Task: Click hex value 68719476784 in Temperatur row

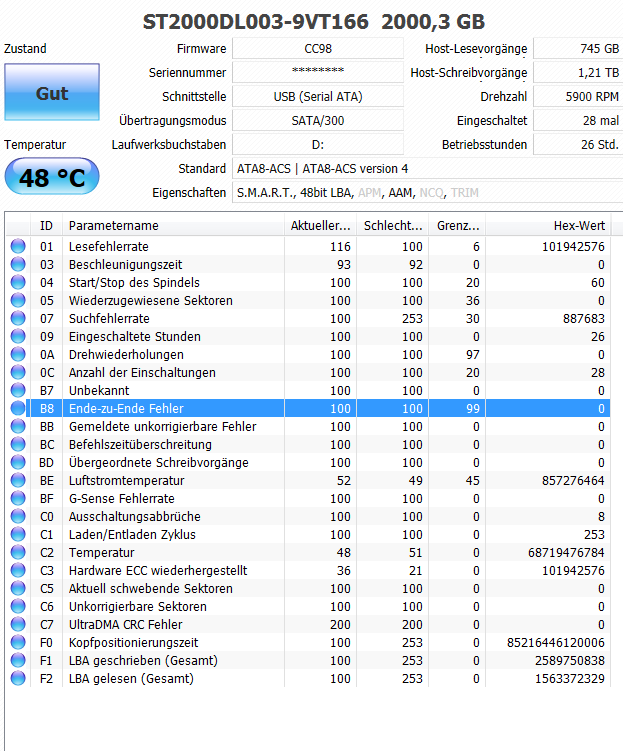Action: (566, 552)
